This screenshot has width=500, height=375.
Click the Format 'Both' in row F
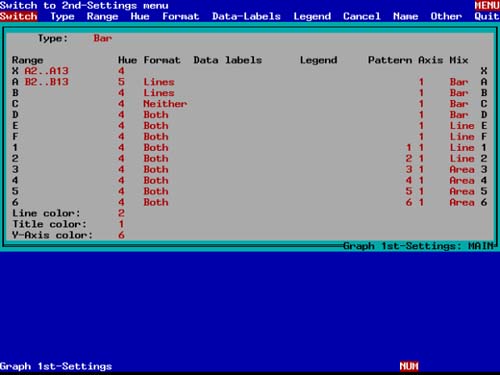[156, 137]
